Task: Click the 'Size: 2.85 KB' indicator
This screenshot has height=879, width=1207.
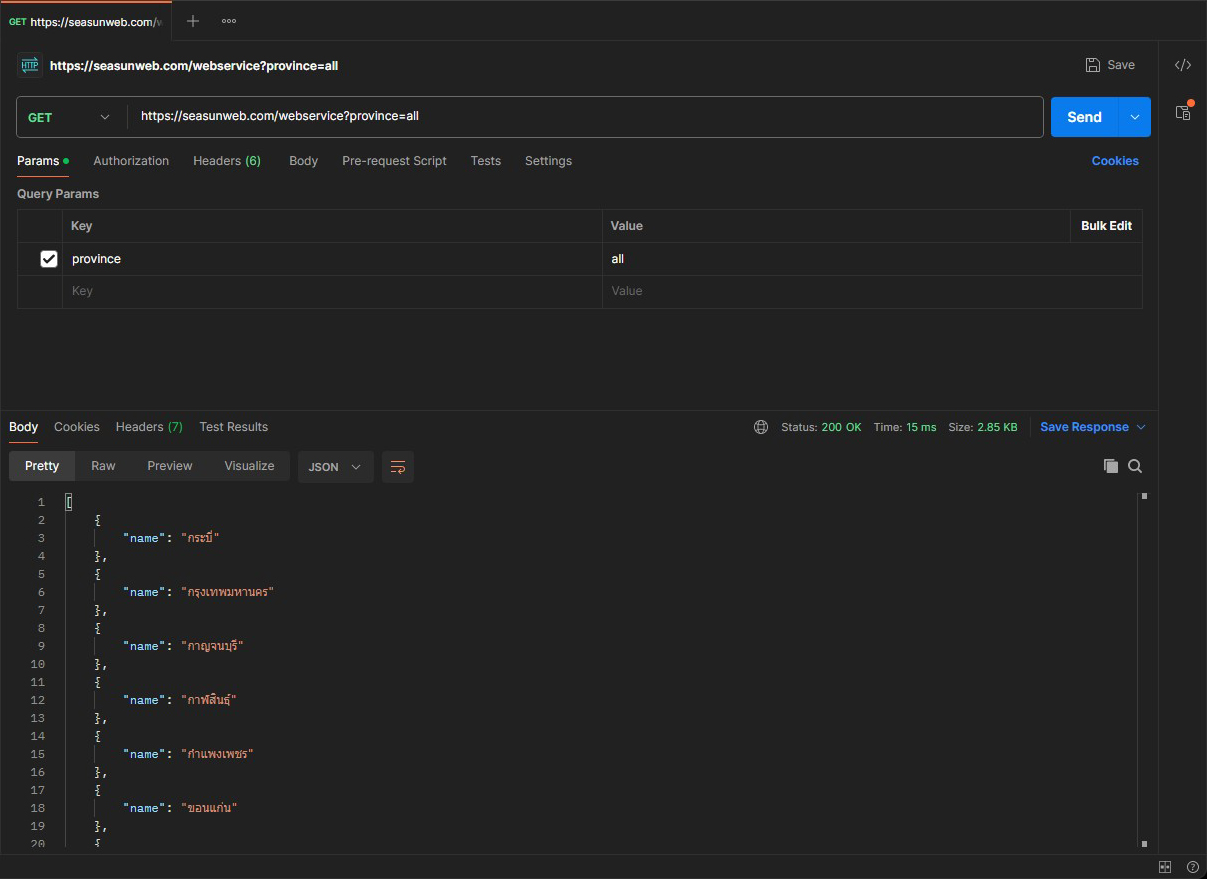Action: tap(983, 427)
